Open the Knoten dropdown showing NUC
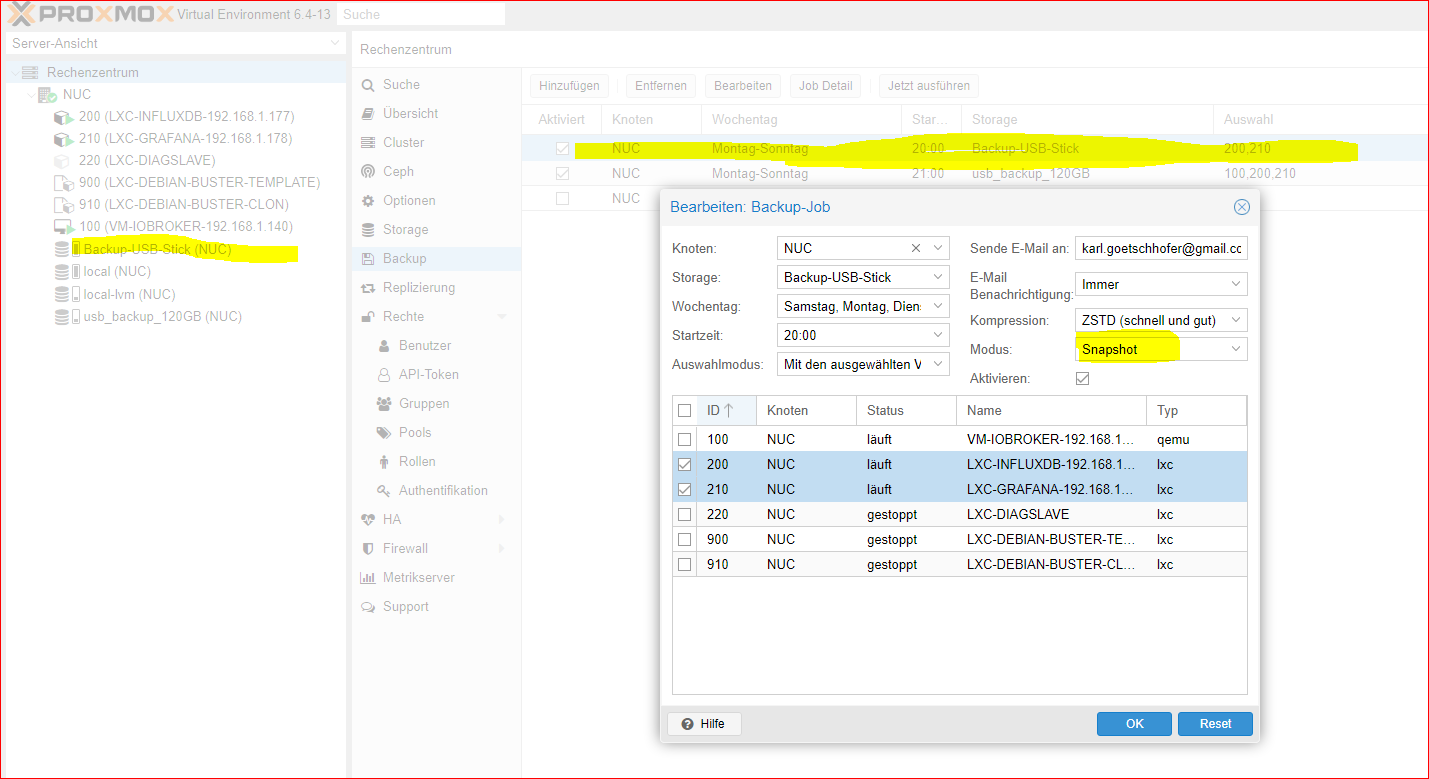Image resolution: width=1429 pixels, height=779 pixels. point(939,248)
